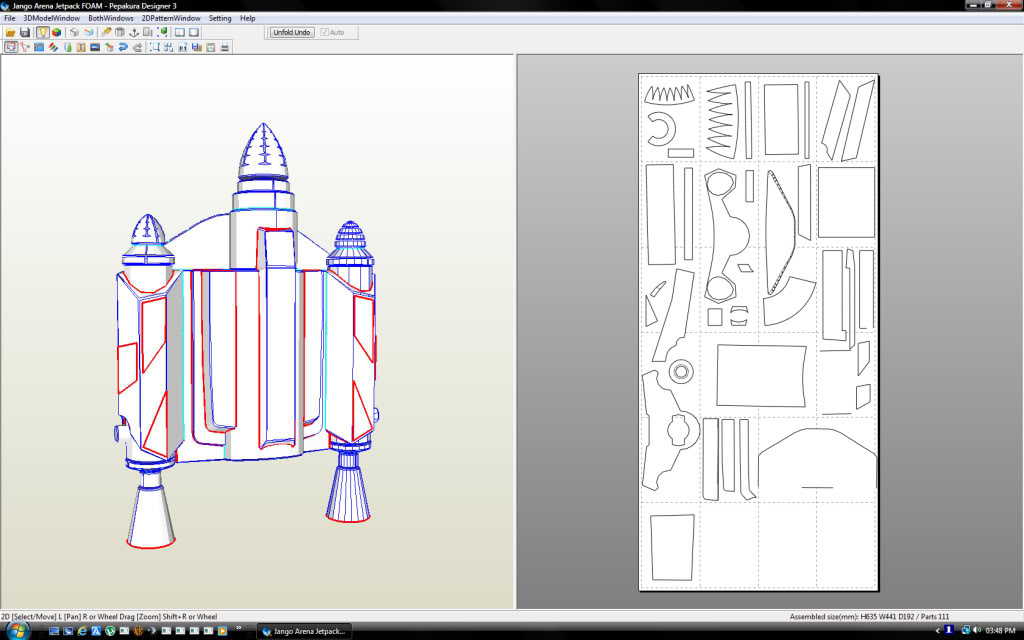Open the BothWindows menu
The image size is (1024, 640).
(x=110, y=18)
